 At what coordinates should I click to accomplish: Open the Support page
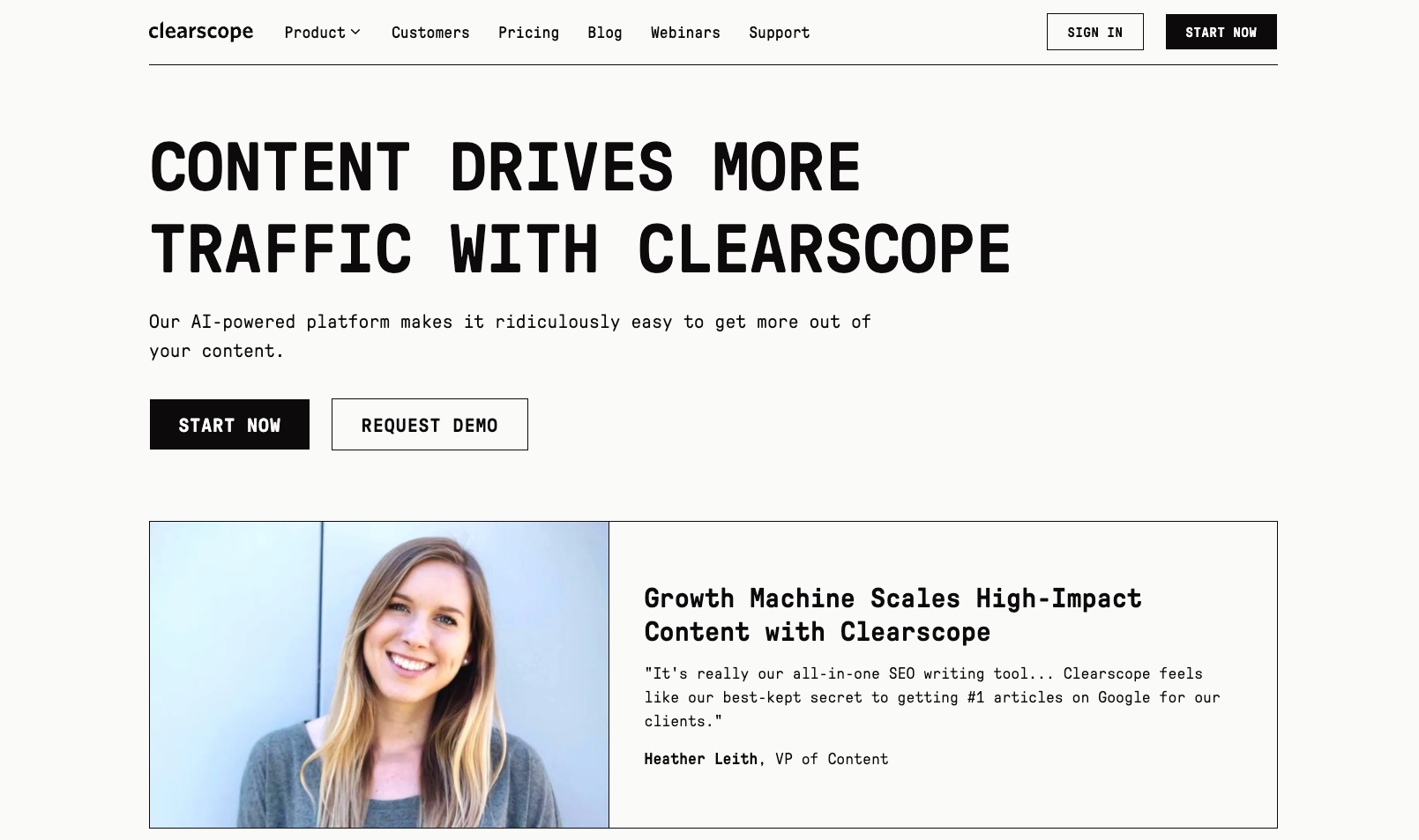click(780, 33)
